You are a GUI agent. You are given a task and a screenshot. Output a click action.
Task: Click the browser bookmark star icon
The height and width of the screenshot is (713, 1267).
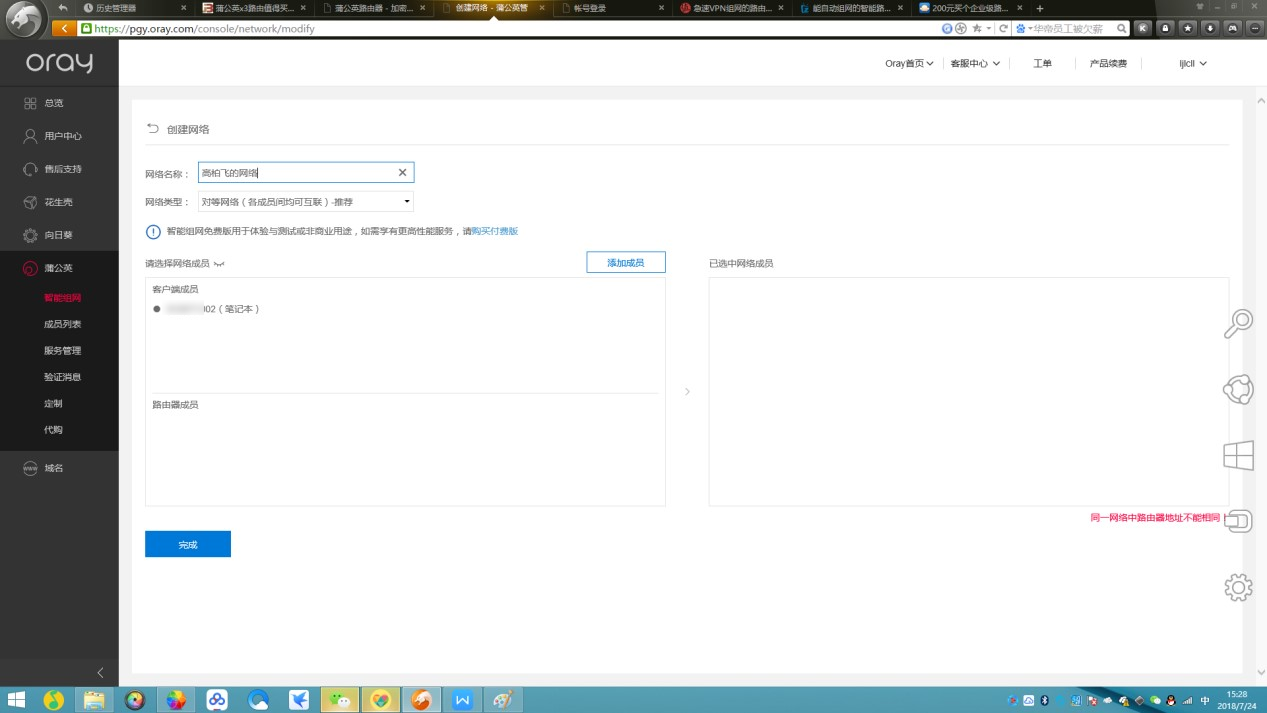point(977,29)
